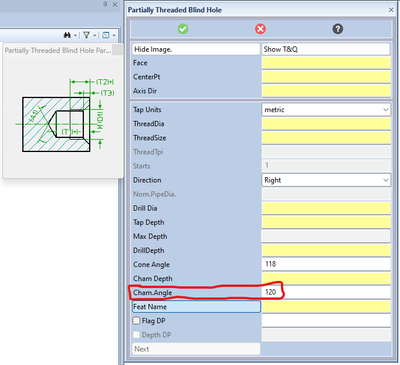The image size is (400, 365).
Task: Click the Cham.Angle label
Action: (x=153, y=293)
